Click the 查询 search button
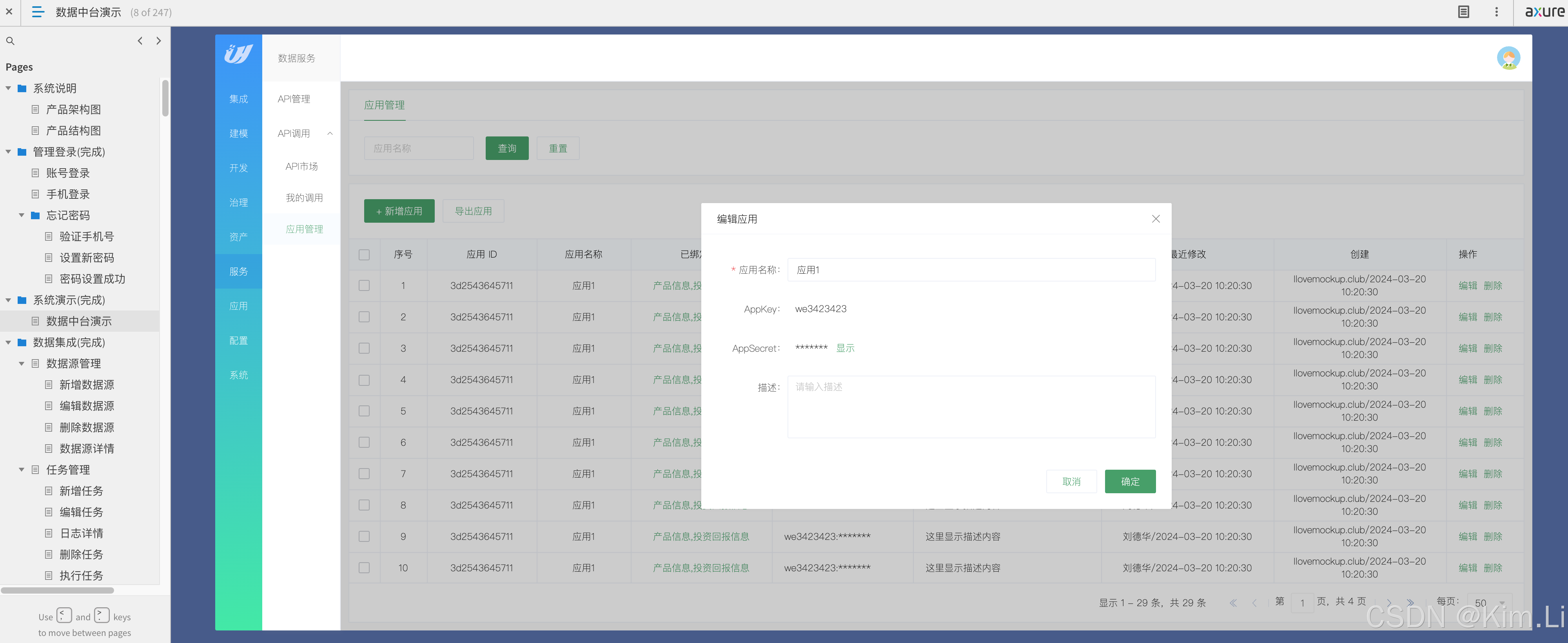The image size is (1568, 643). point(507,149)
